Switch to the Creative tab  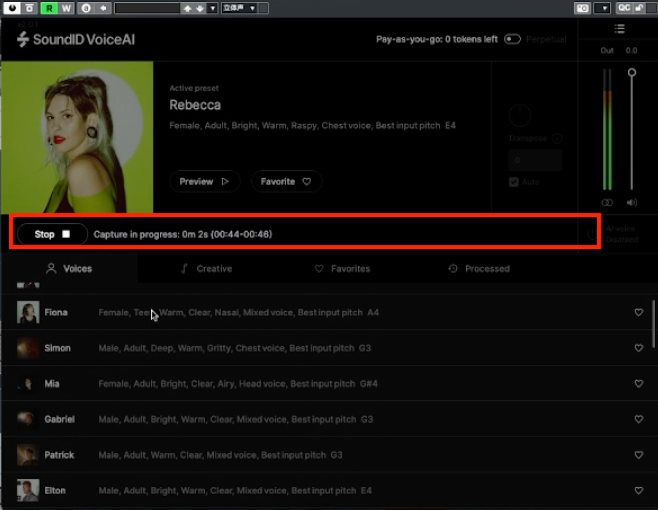206,269
